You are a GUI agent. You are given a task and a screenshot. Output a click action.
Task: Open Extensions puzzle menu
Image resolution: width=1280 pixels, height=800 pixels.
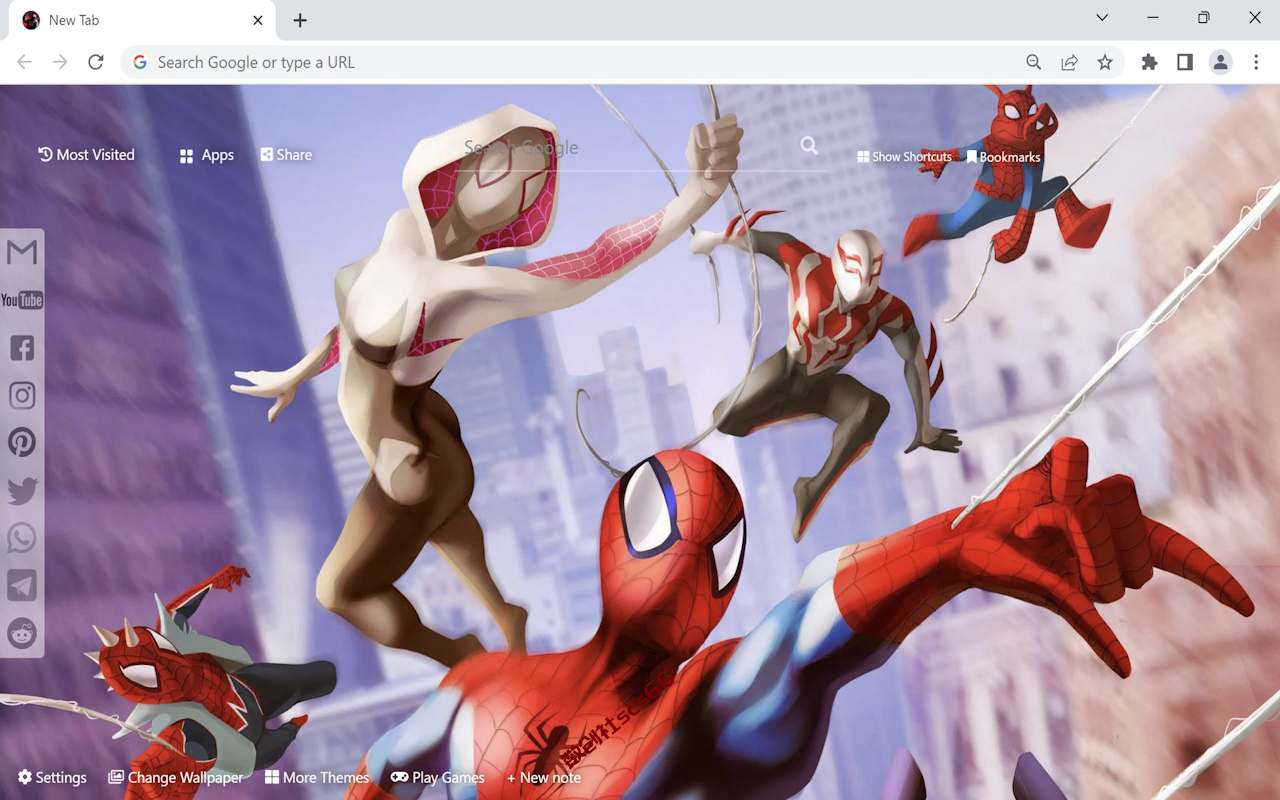pos(1149,62)
